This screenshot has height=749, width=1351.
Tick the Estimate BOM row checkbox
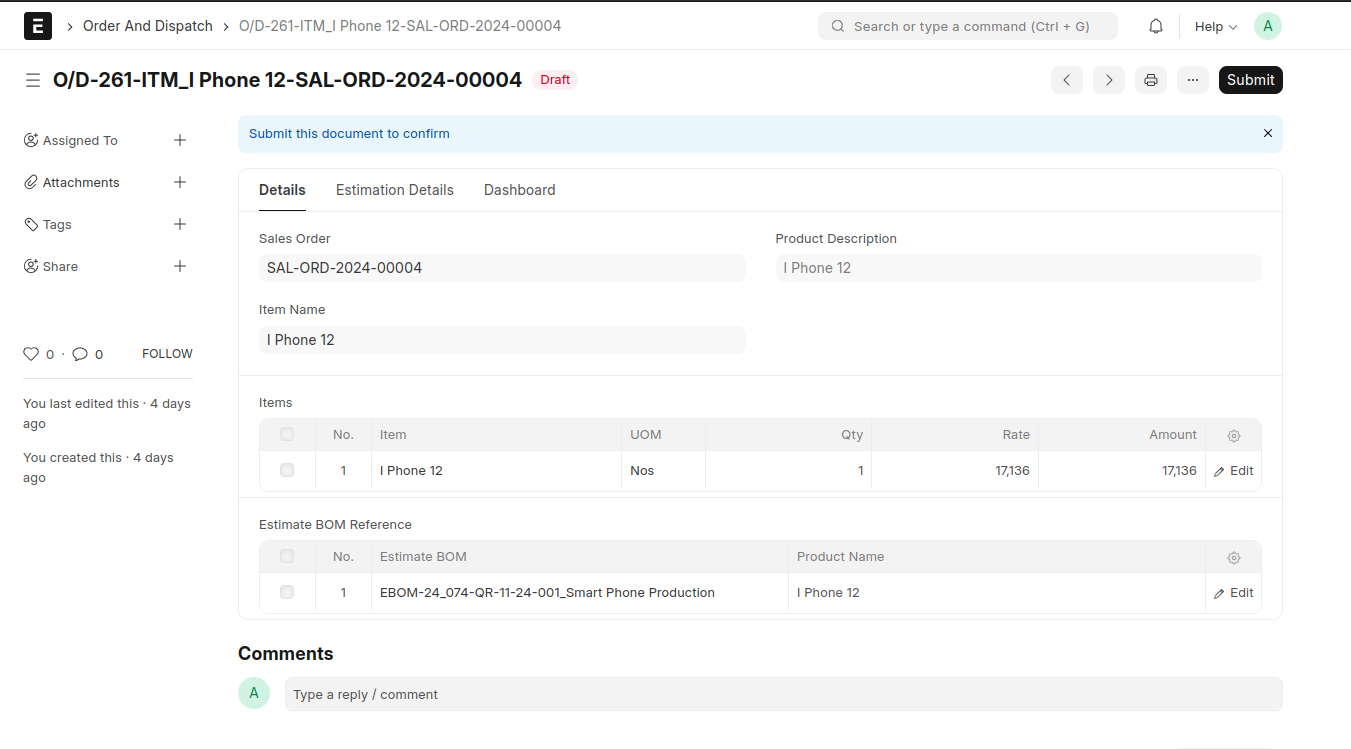pos(287,593)
